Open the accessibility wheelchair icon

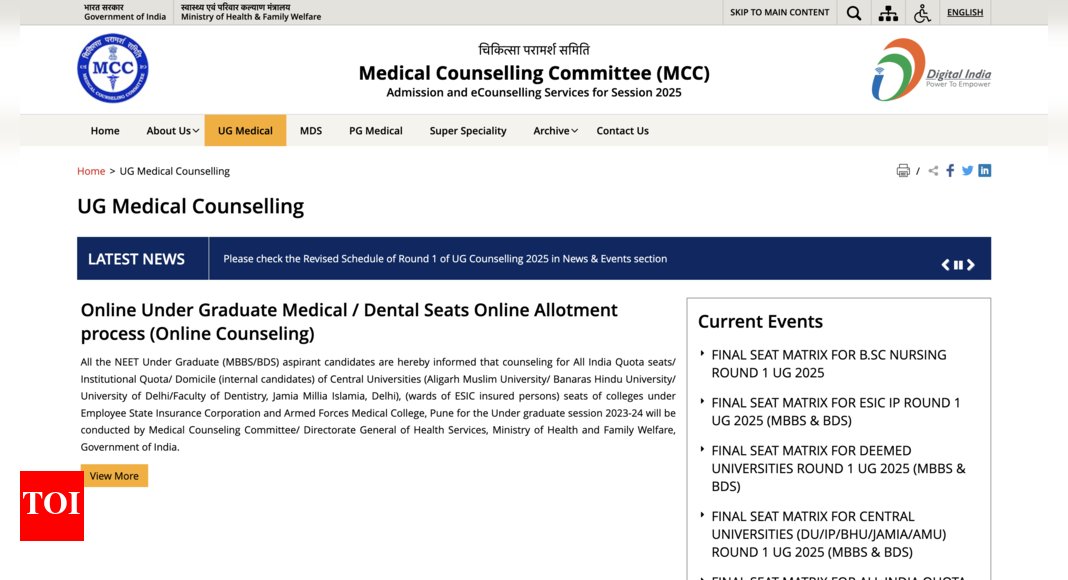922,13
